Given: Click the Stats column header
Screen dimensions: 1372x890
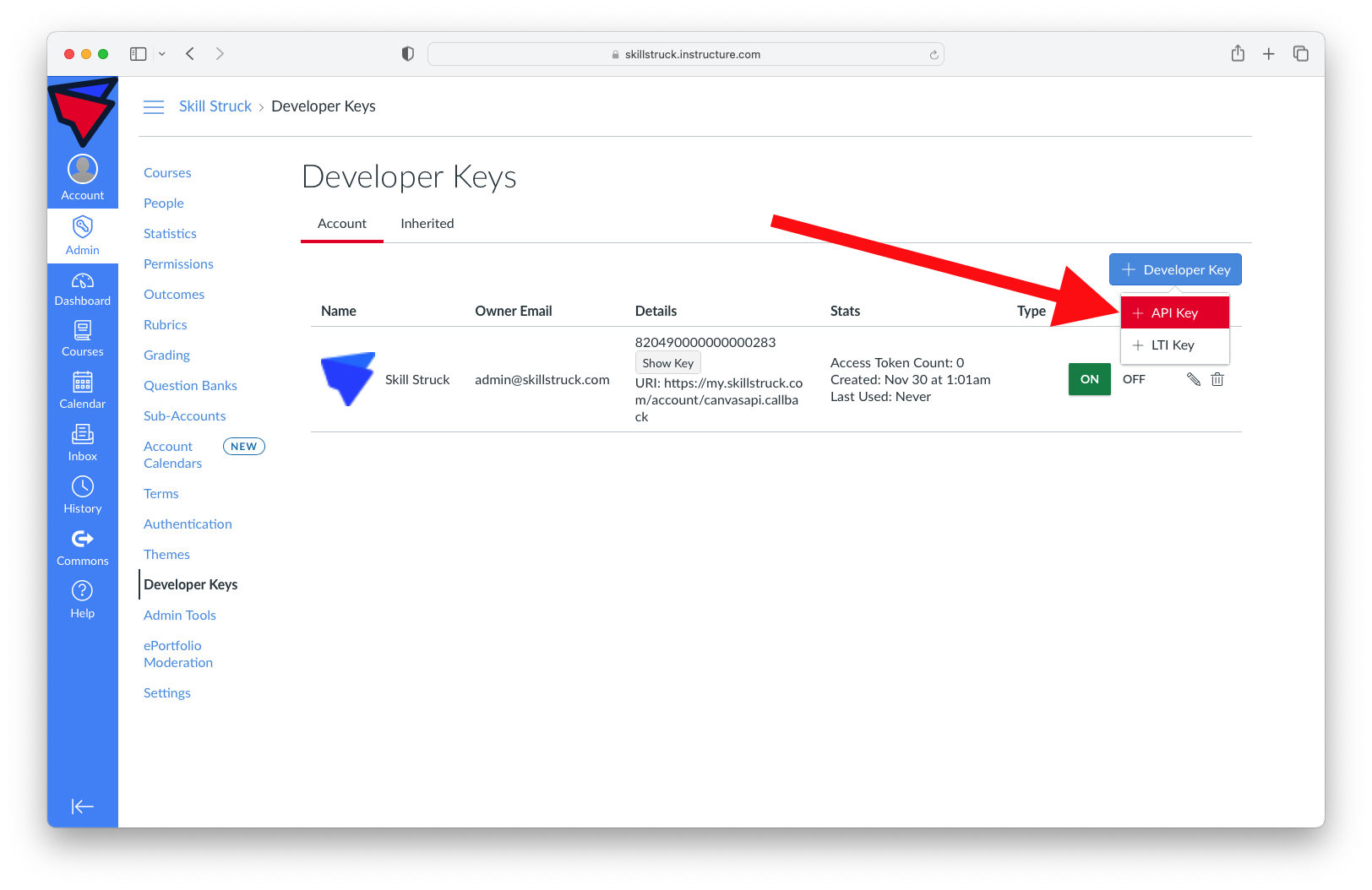Looking at the screenshot, I should (x=845, y=312).
